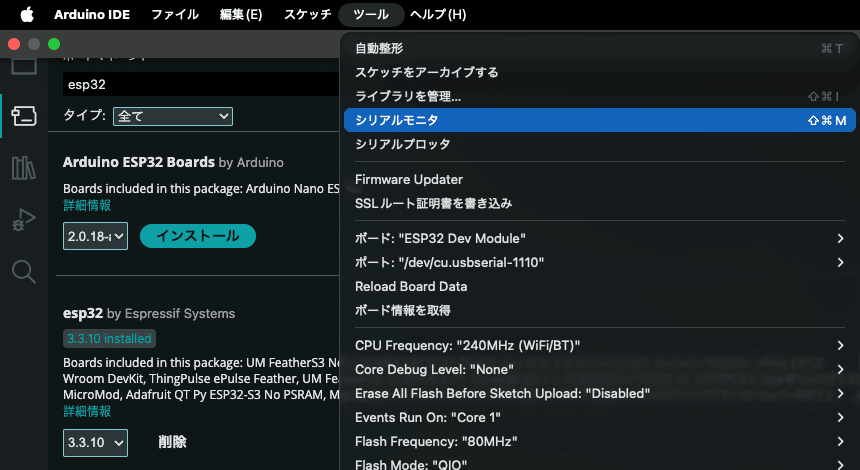
Task: Choose スケッチをアーカイブする
Action: (599, 72)
